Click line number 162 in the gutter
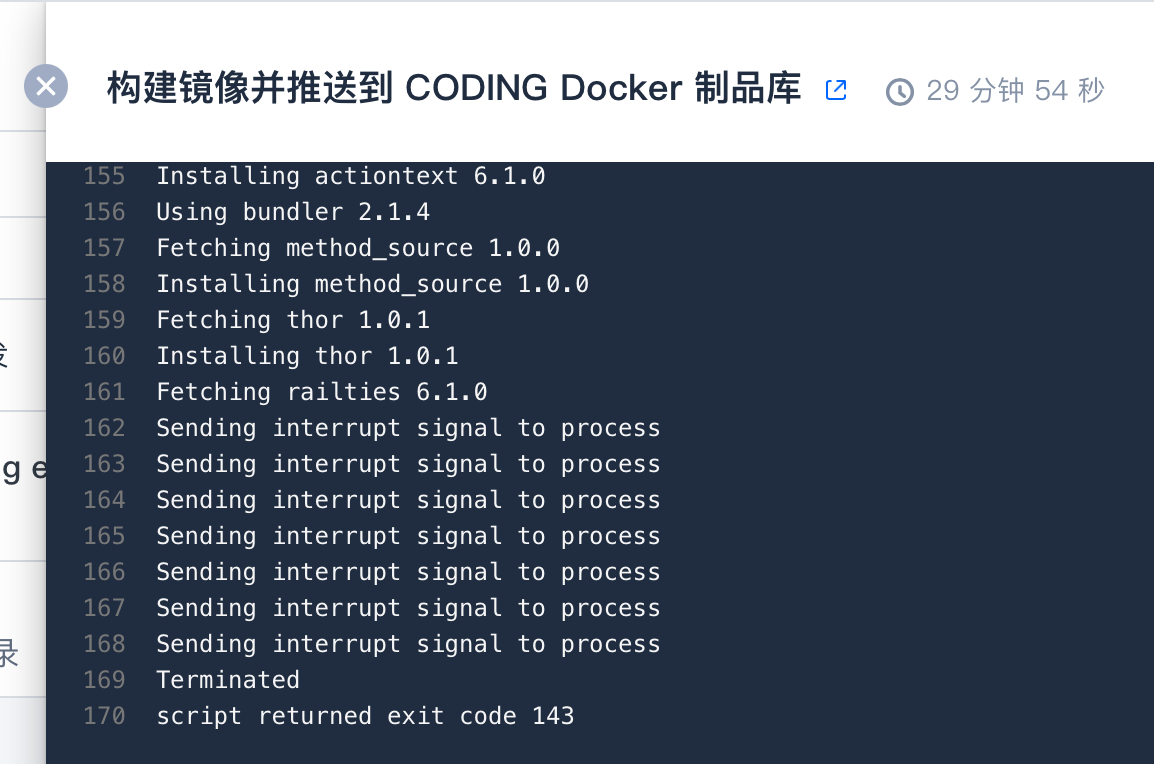The width and height of the screenshot is (1154, 764). 104,428
